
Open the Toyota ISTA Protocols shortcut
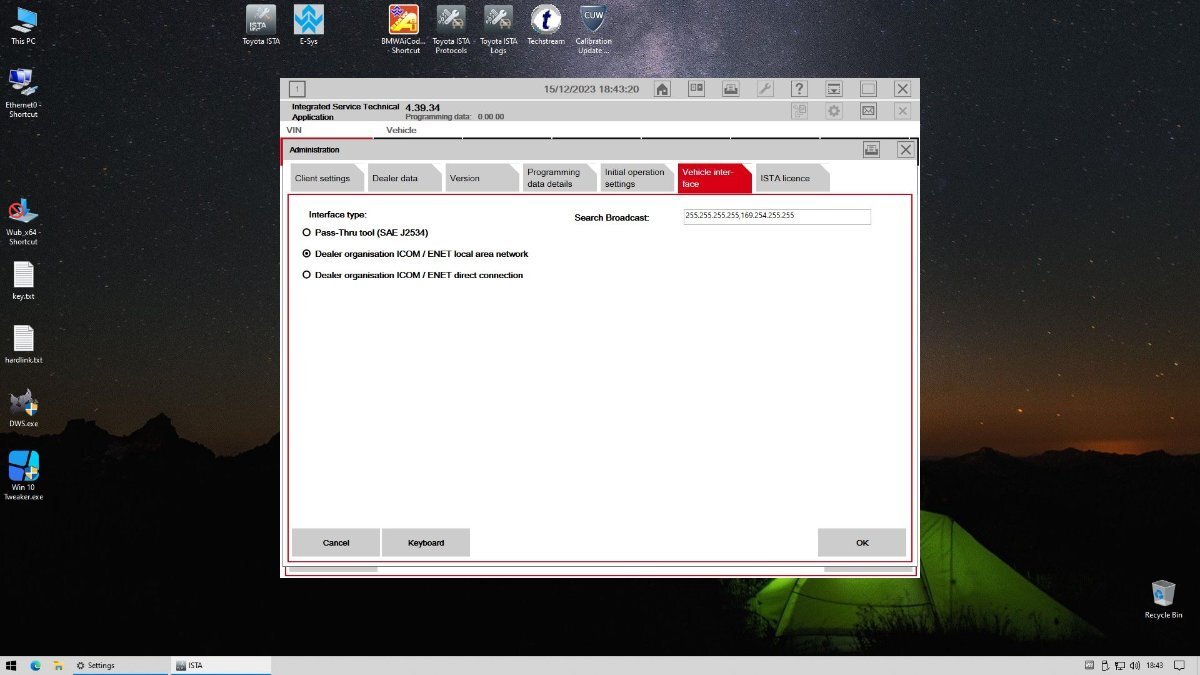pyautogui.click(x=450, y=22)
